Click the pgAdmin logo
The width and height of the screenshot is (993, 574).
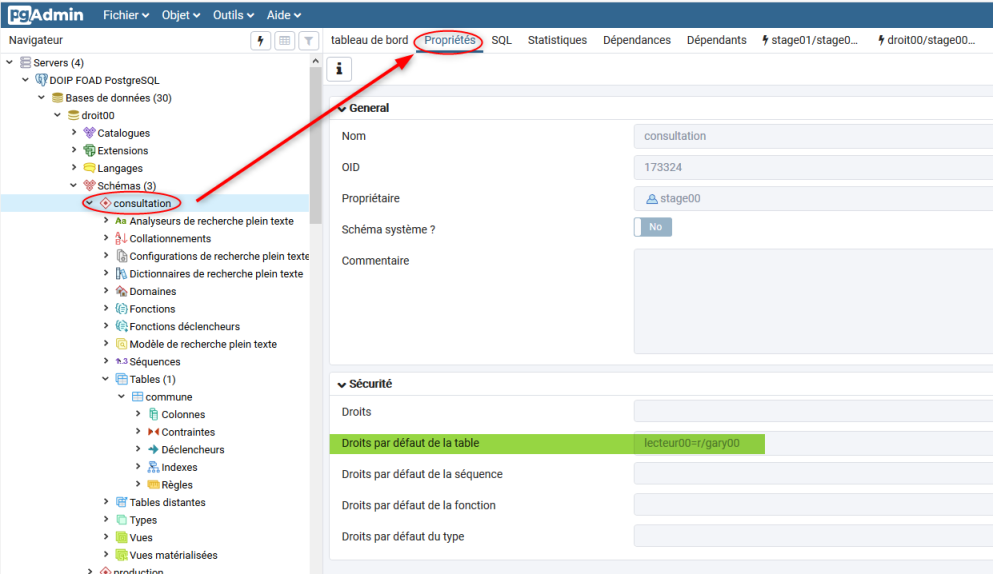[x=47, y=15]
